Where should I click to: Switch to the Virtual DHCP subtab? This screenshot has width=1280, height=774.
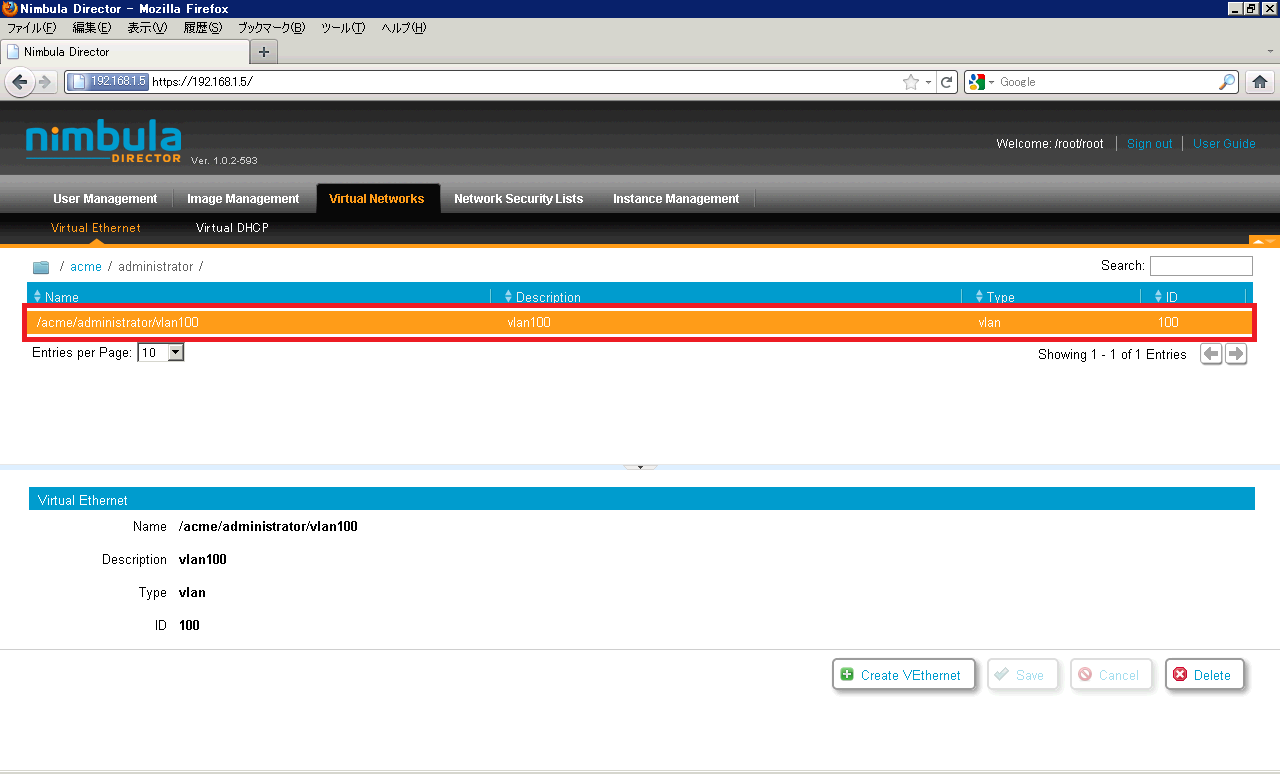(x=232, y=228)
